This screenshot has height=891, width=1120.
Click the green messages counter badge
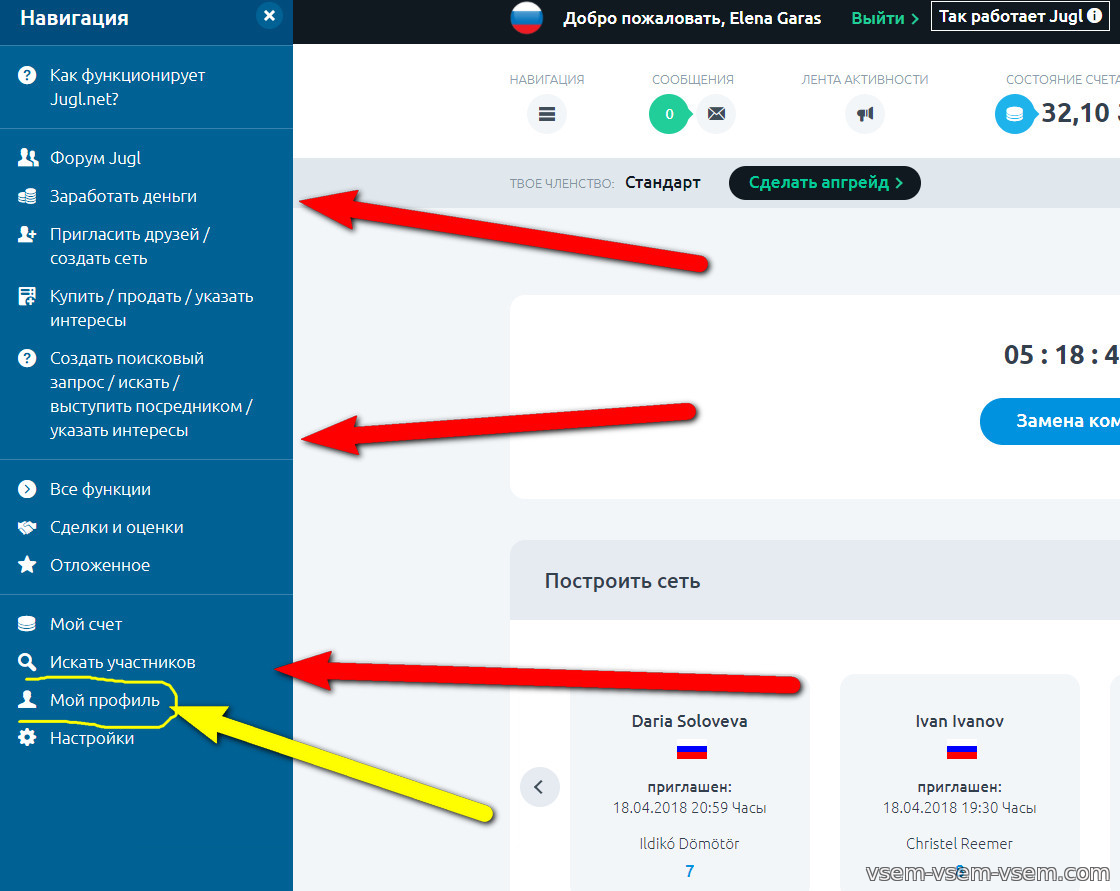coord(669,114)
